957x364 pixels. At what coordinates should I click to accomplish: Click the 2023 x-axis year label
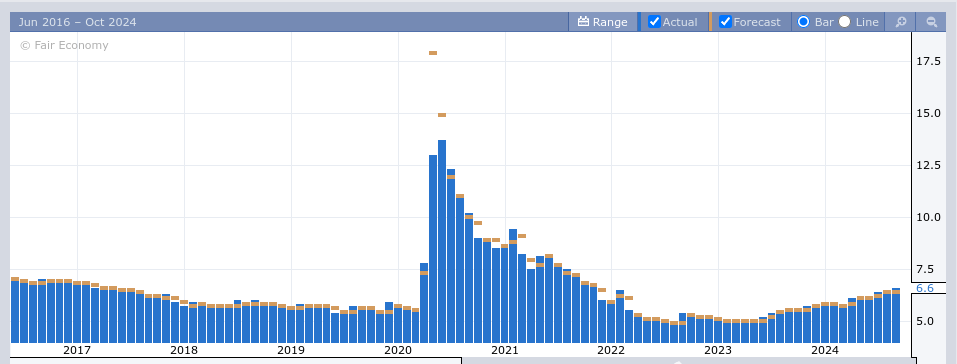(x=718, y=351)
